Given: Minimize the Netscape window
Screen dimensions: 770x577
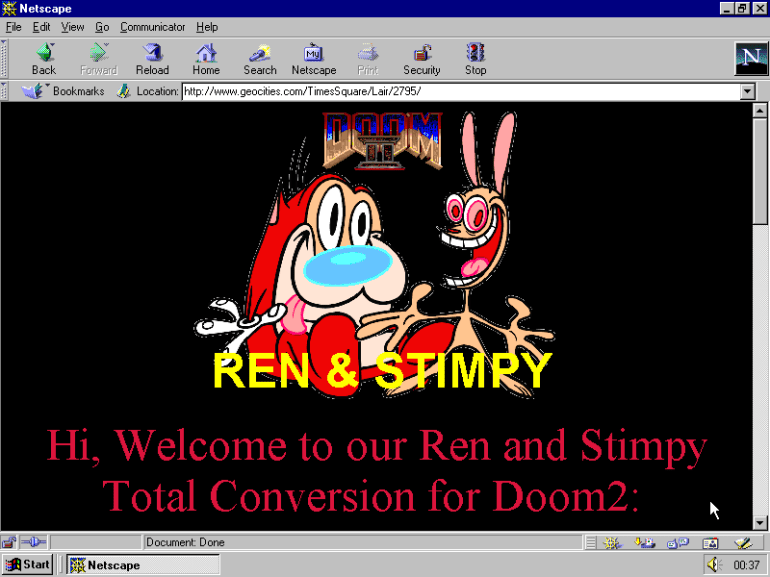Looking at the screenshot, I should 727,8.
